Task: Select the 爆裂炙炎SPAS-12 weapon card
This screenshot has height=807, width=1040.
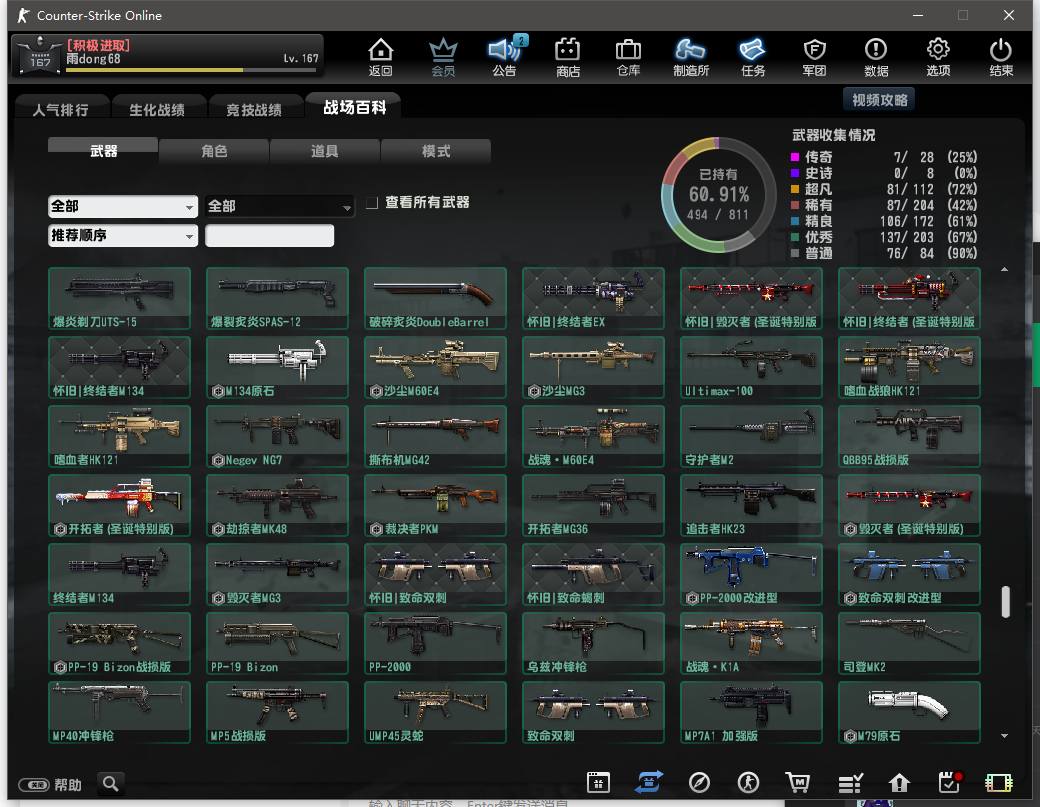Action: tap(277, 298)
